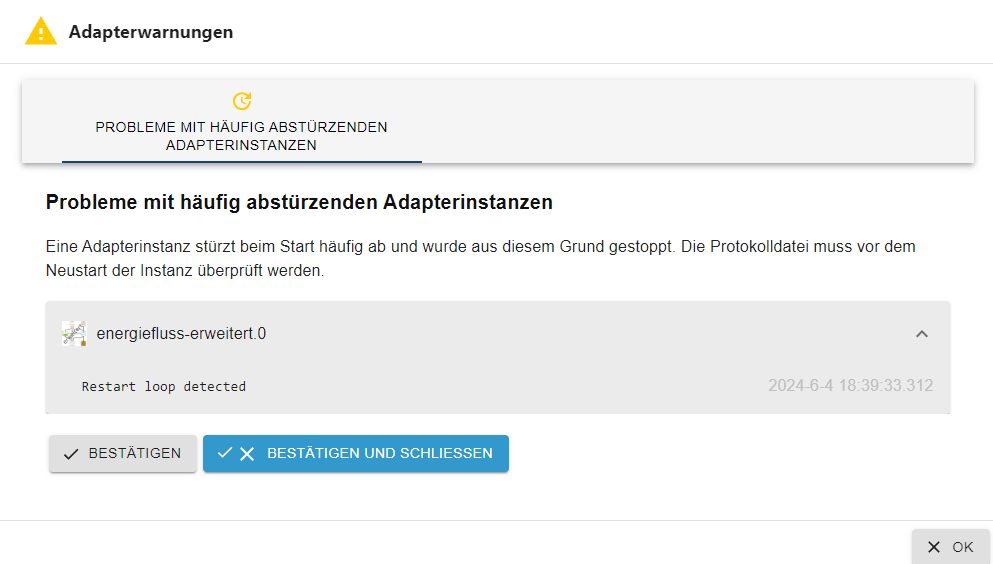Click the timestamp 2024-6-4 18:39:33.312

pyautogui.click(x=851, y=385)
